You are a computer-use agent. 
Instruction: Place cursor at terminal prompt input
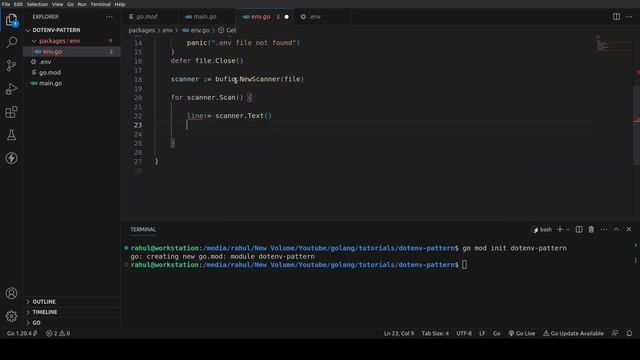[x=464, y=264]
